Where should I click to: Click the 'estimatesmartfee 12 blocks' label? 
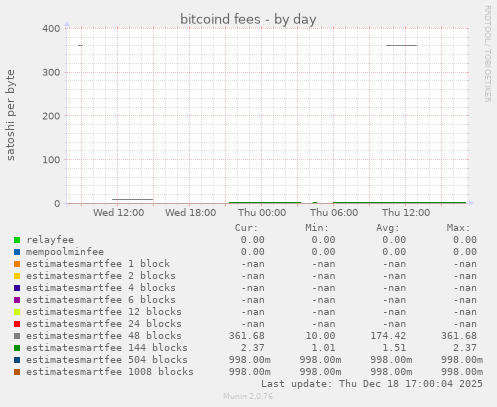(104, 312)
